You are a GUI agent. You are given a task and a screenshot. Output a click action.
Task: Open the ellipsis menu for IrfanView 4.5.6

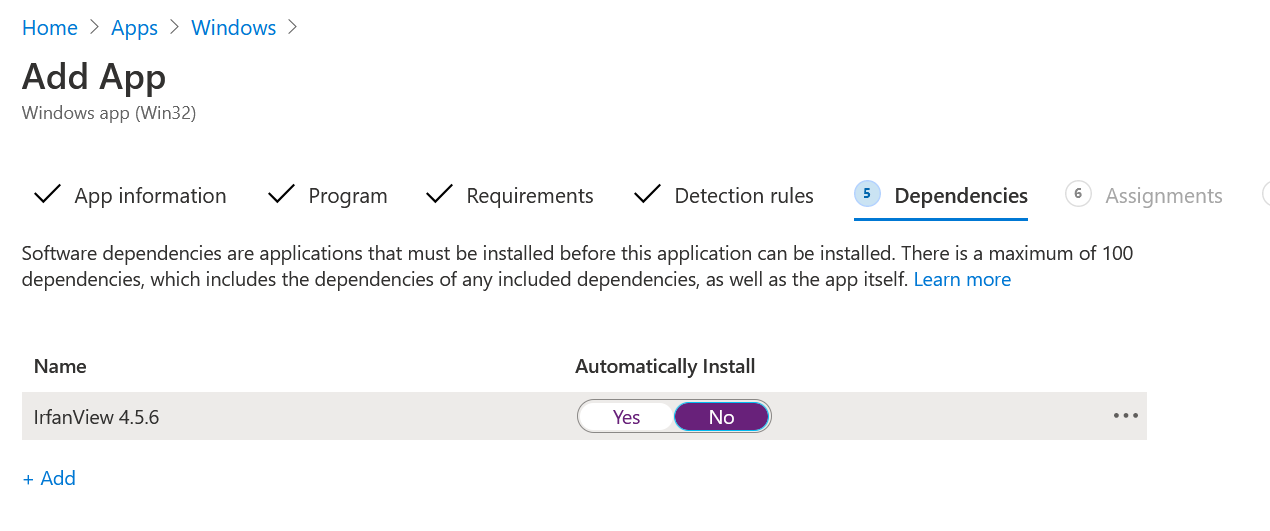tap(1125, 416)
